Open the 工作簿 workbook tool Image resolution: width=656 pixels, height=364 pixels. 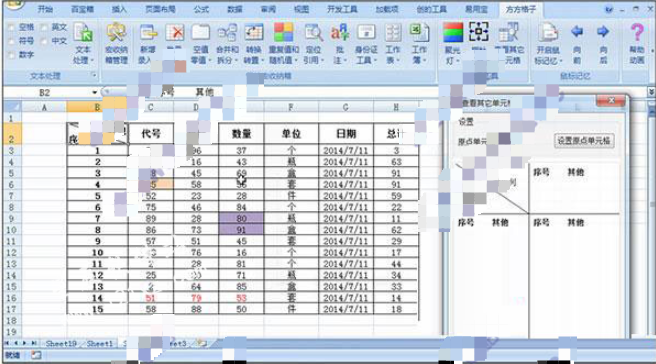[419, 44]
